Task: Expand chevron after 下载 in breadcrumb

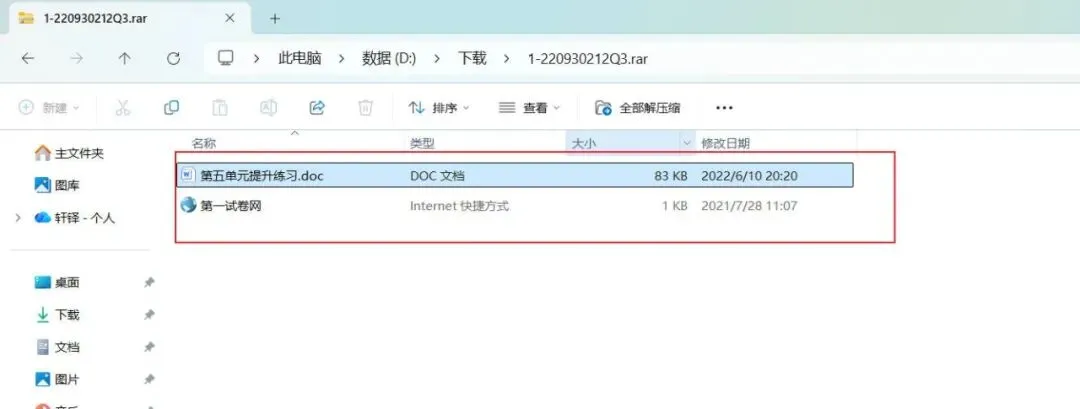Action: pyautogui.click(x=508, y=59)
